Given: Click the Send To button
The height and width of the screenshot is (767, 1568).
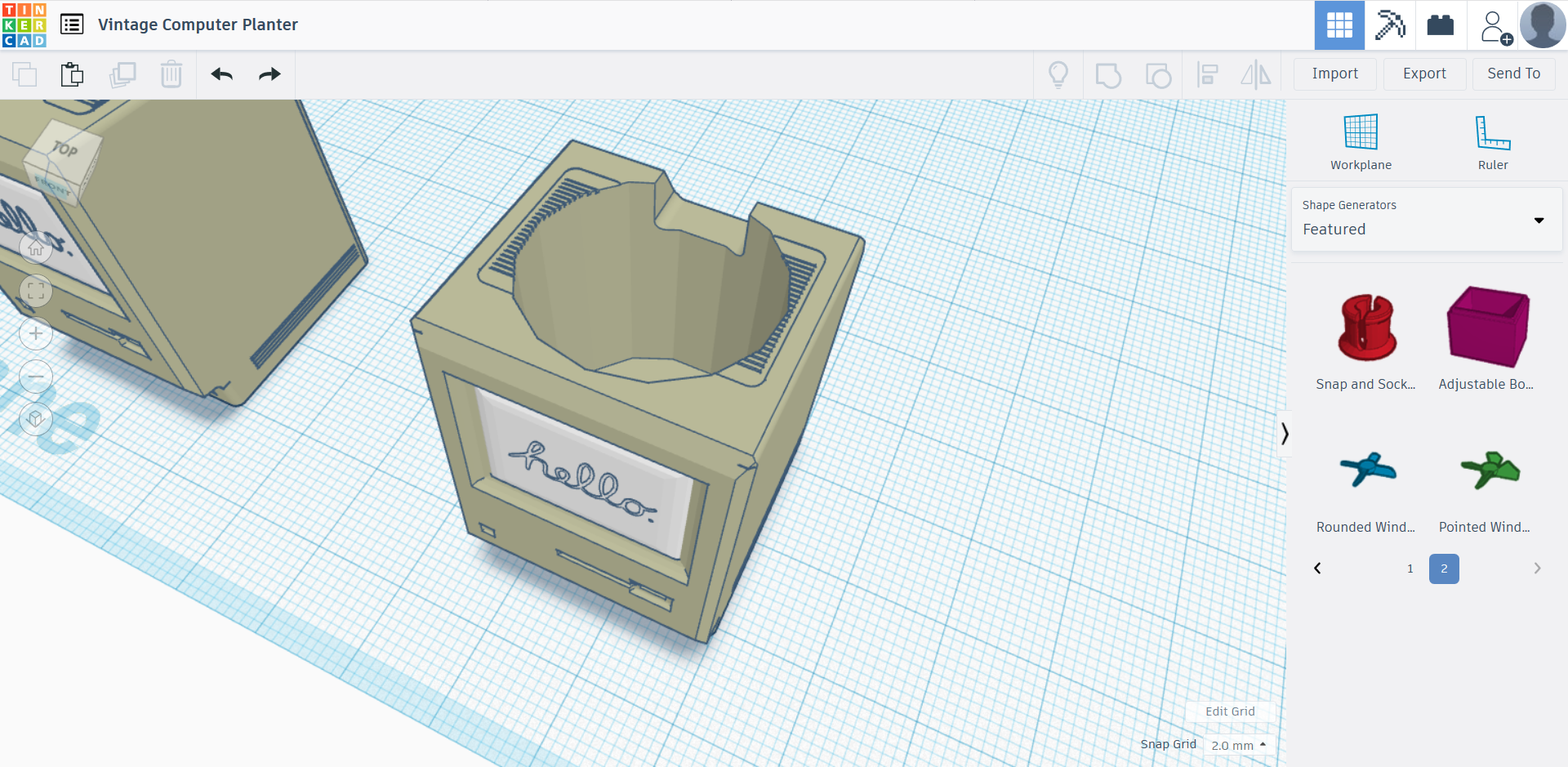Looking at the screenshot, I should tap(1514, 74).
